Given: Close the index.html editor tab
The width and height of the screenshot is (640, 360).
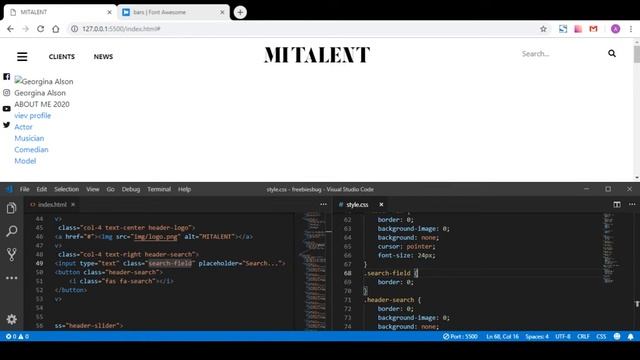Looking at the screenshot, I should pyautogui.click(x=73, y=204).
